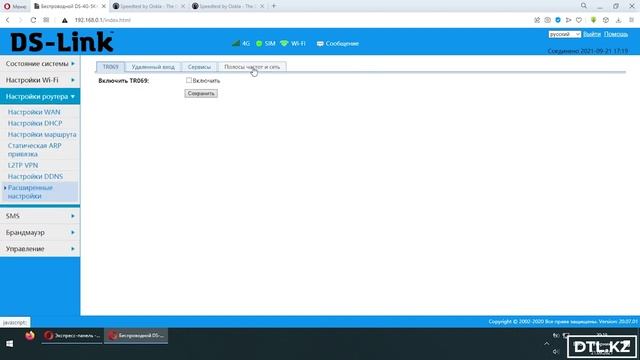Expand the SMS menu section
The width and height of the screenshot is (640, 360).
pos(40,216)
